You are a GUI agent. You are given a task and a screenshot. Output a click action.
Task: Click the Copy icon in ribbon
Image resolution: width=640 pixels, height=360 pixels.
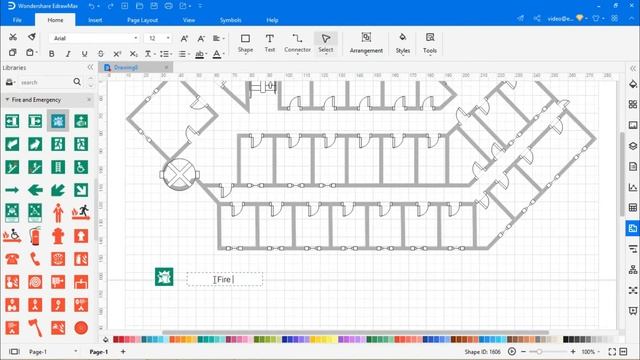(x=13, y=53)
